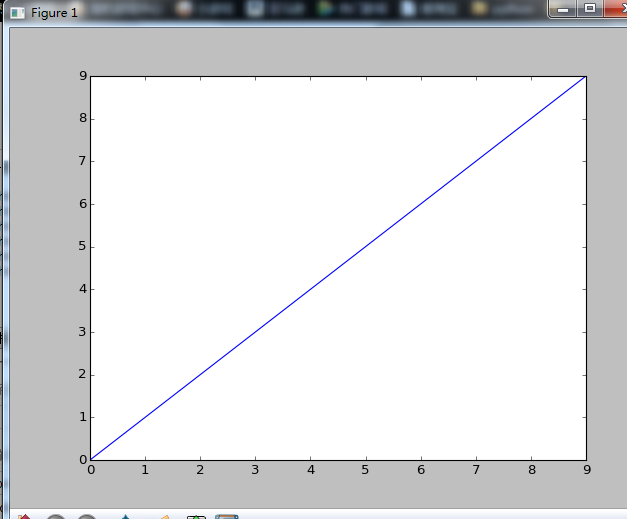
Task: Click the x-axis tick label 3
Action: click(x=255, y=469)
